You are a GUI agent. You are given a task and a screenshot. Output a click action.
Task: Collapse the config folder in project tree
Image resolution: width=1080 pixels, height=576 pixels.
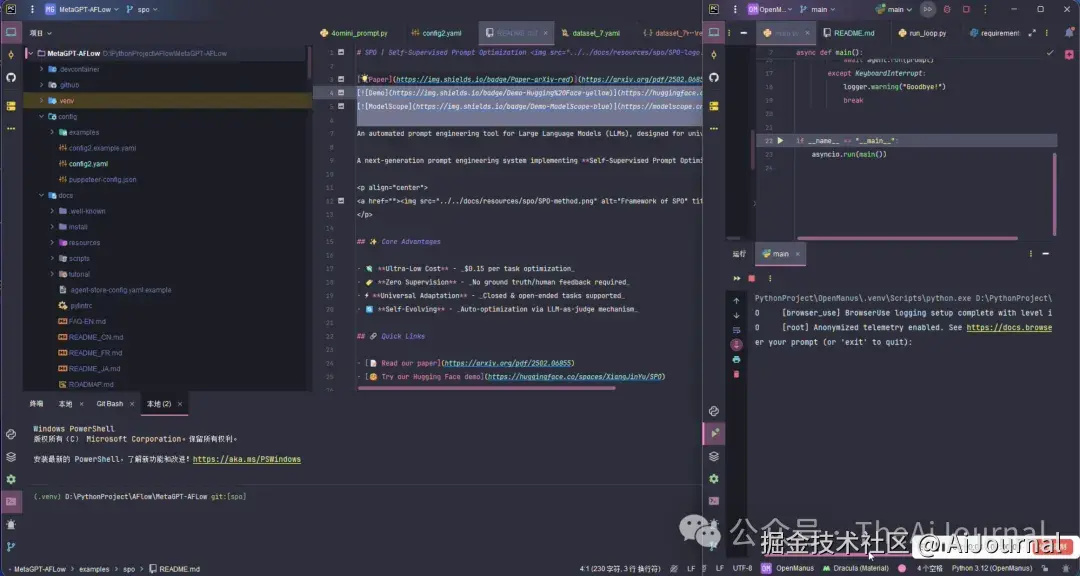tap(42, 117)
